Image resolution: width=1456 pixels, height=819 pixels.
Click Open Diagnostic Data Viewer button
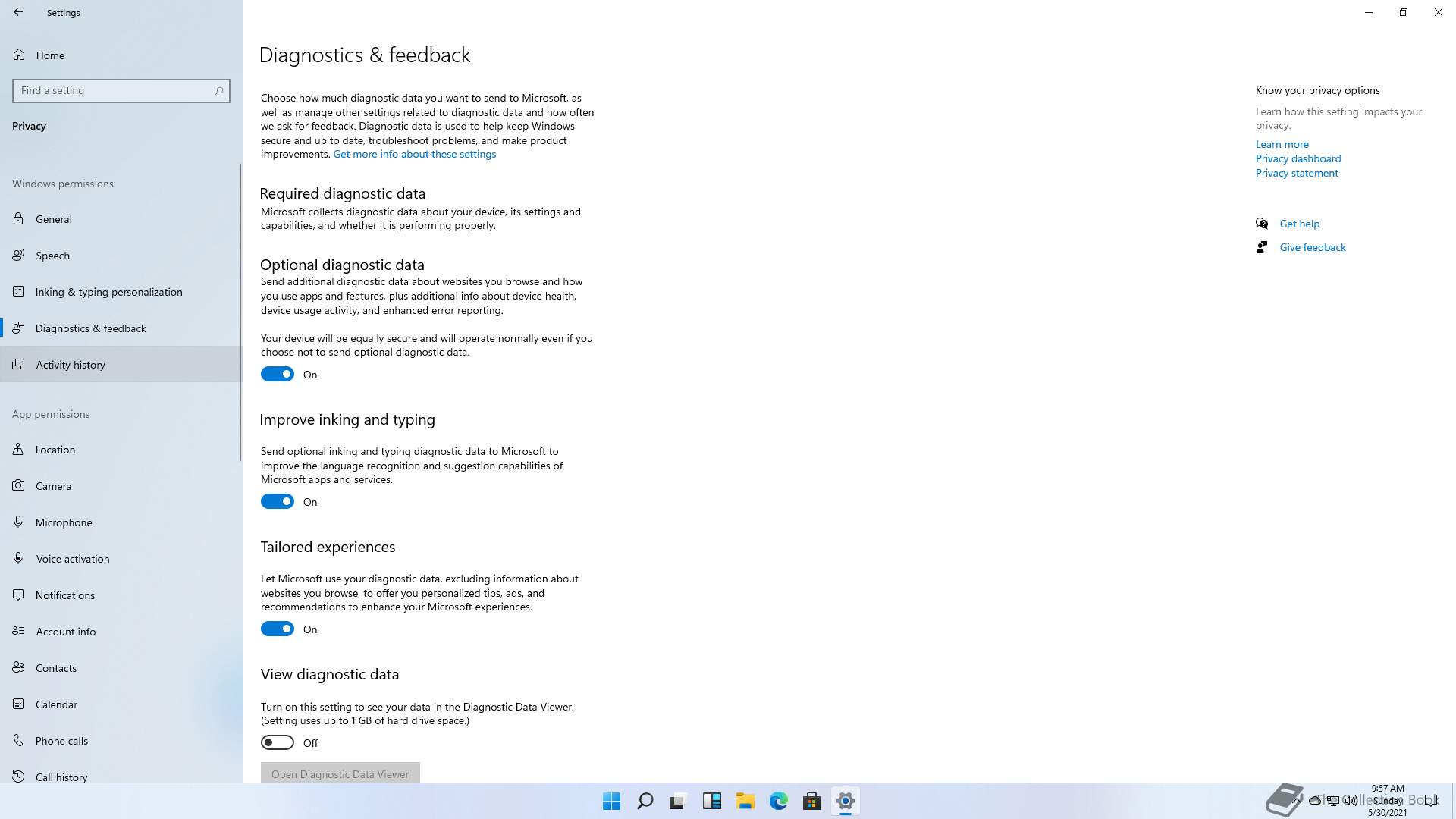tap(340, 773)
